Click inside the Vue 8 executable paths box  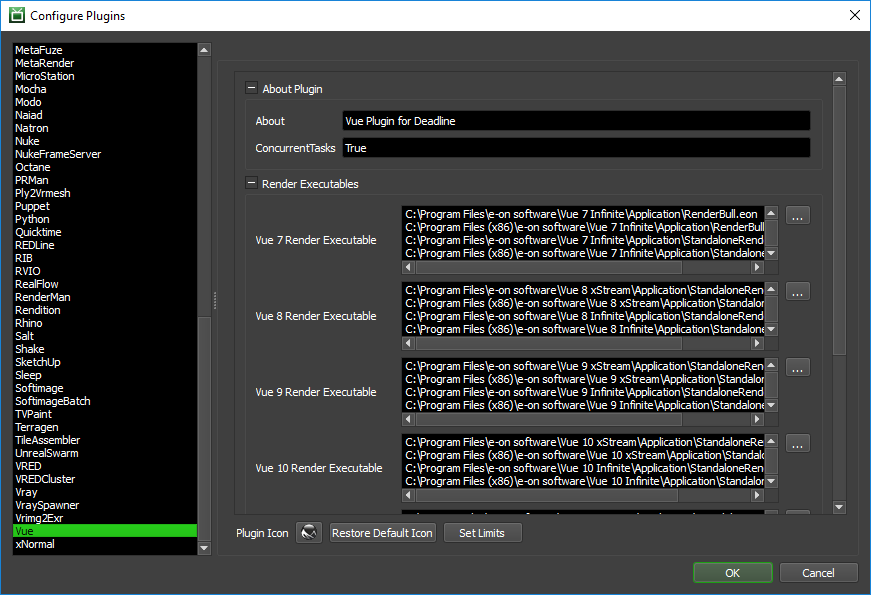point(583,309)
